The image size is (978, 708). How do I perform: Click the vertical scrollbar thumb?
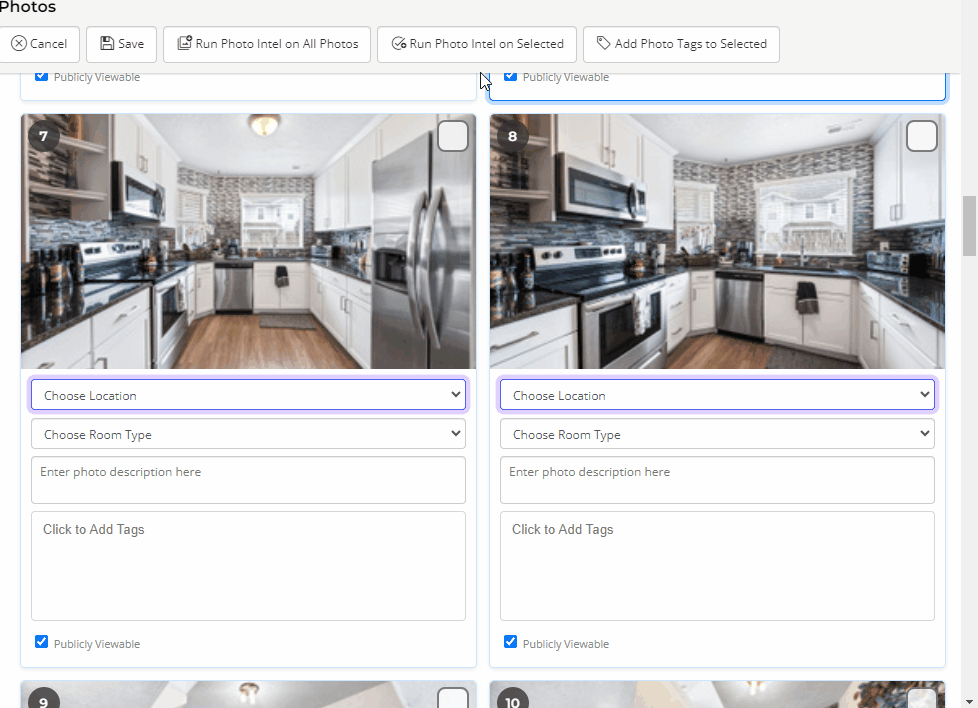pos(969,225)
